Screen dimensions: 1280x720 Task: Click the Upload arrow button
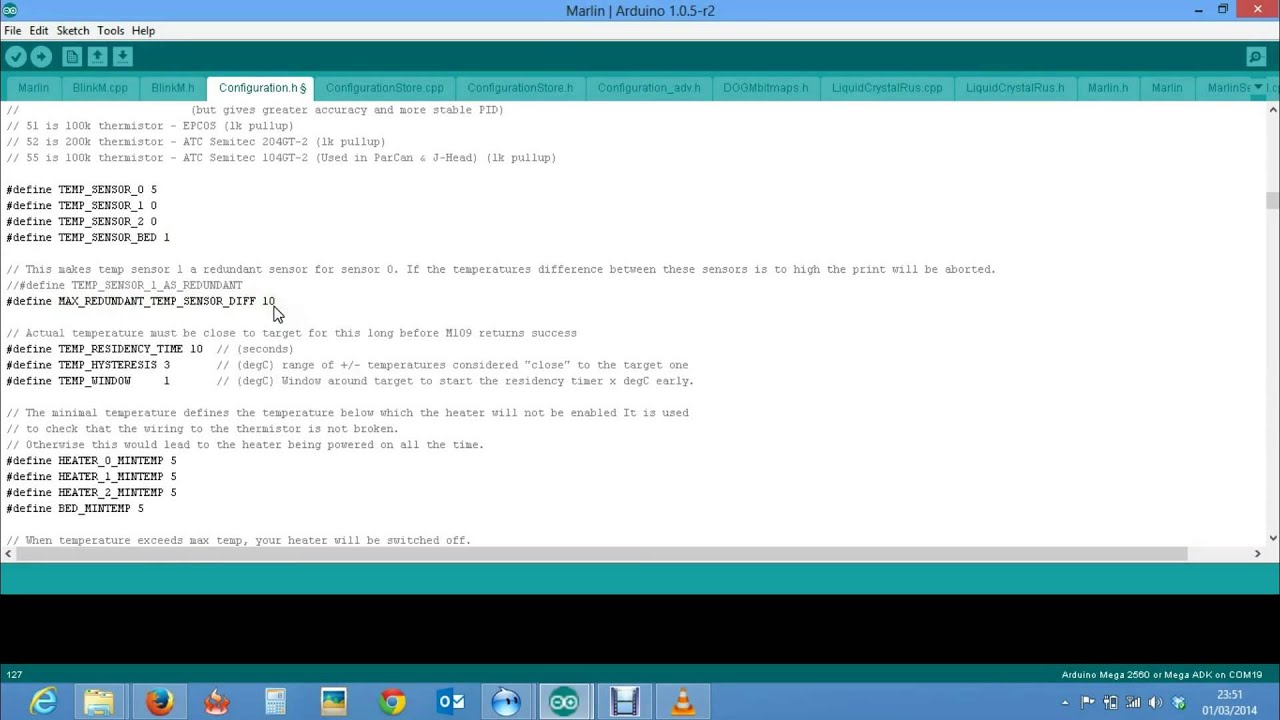(41, 57)
